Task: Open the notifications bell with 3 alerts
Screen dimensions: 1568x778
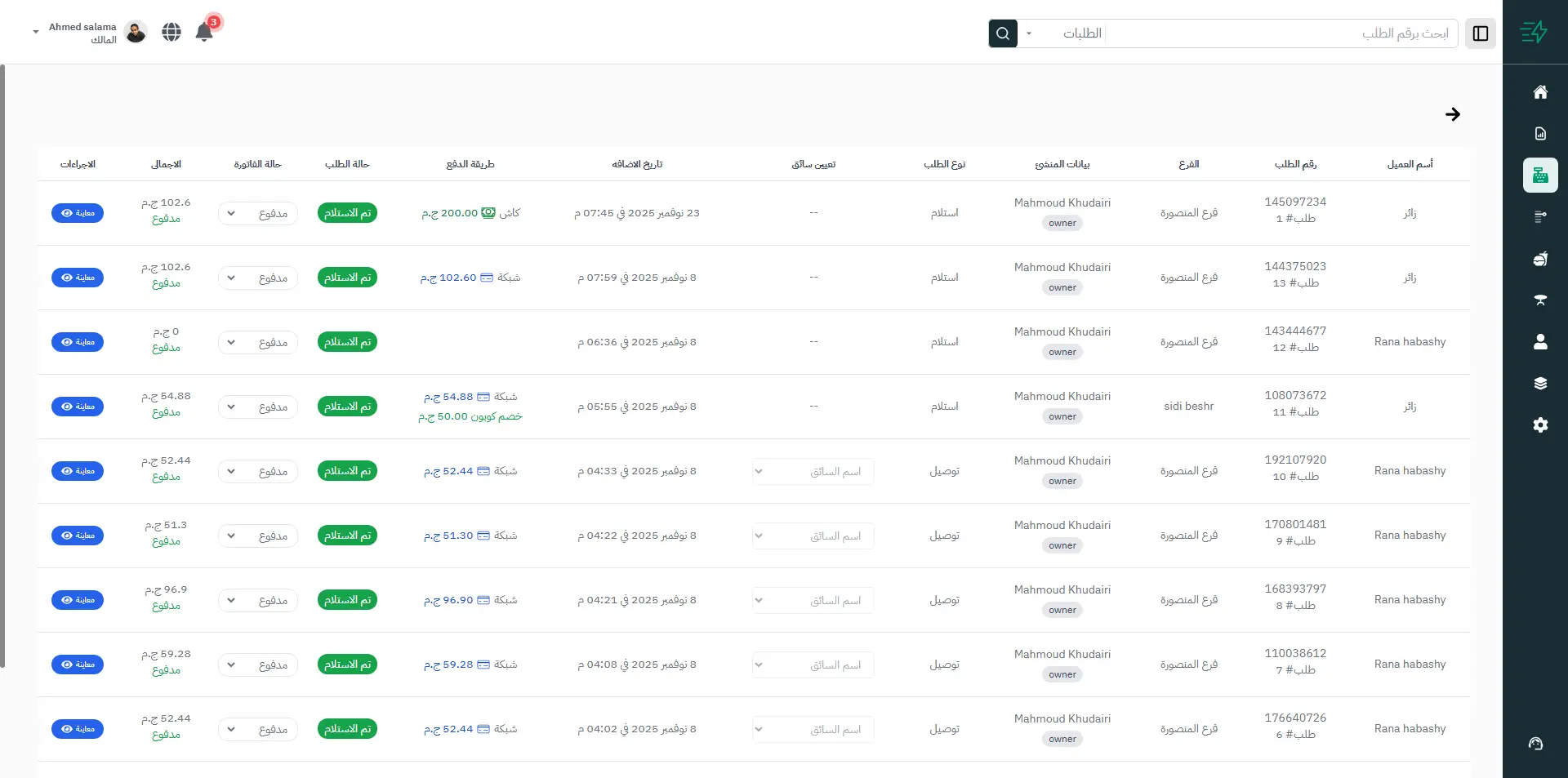Action: coord(204,31)
